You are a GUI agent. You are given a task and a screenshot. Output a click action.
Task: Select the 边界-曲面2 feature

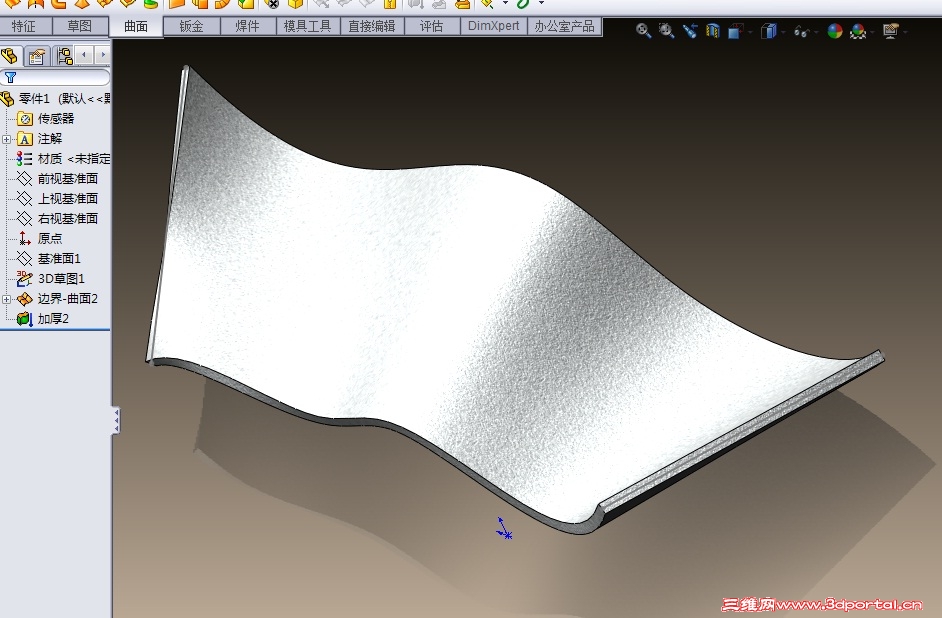pyautogui.click(x=57, y=298)
